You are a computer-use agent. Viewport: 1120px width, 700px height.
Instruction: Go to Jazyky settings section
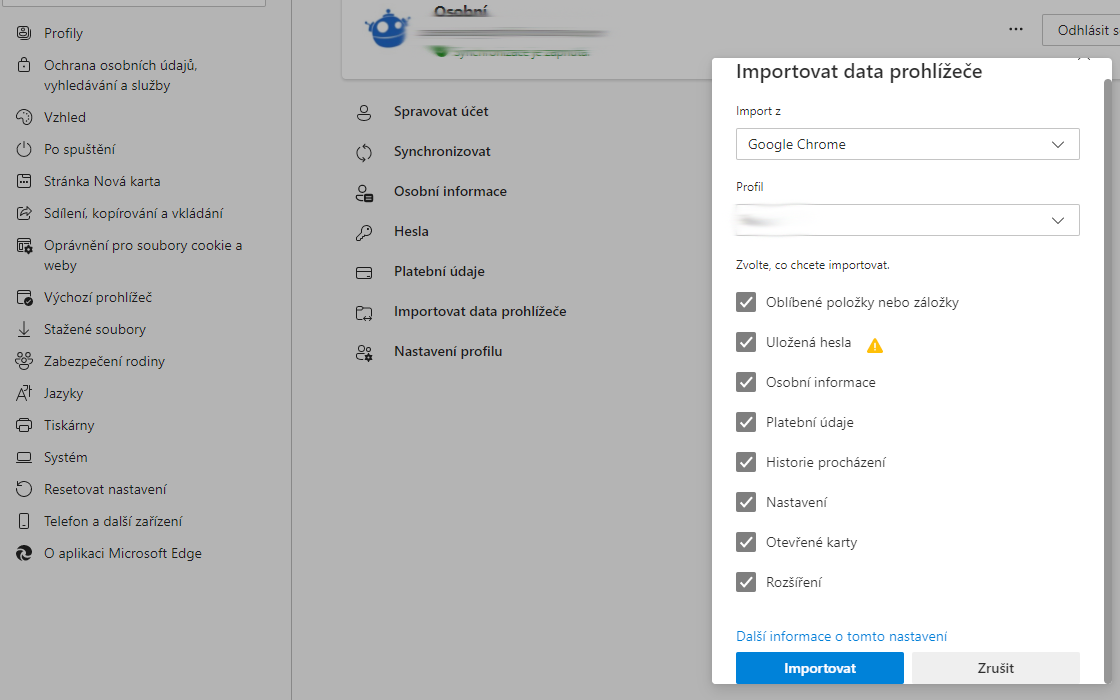tap(63, 394)
